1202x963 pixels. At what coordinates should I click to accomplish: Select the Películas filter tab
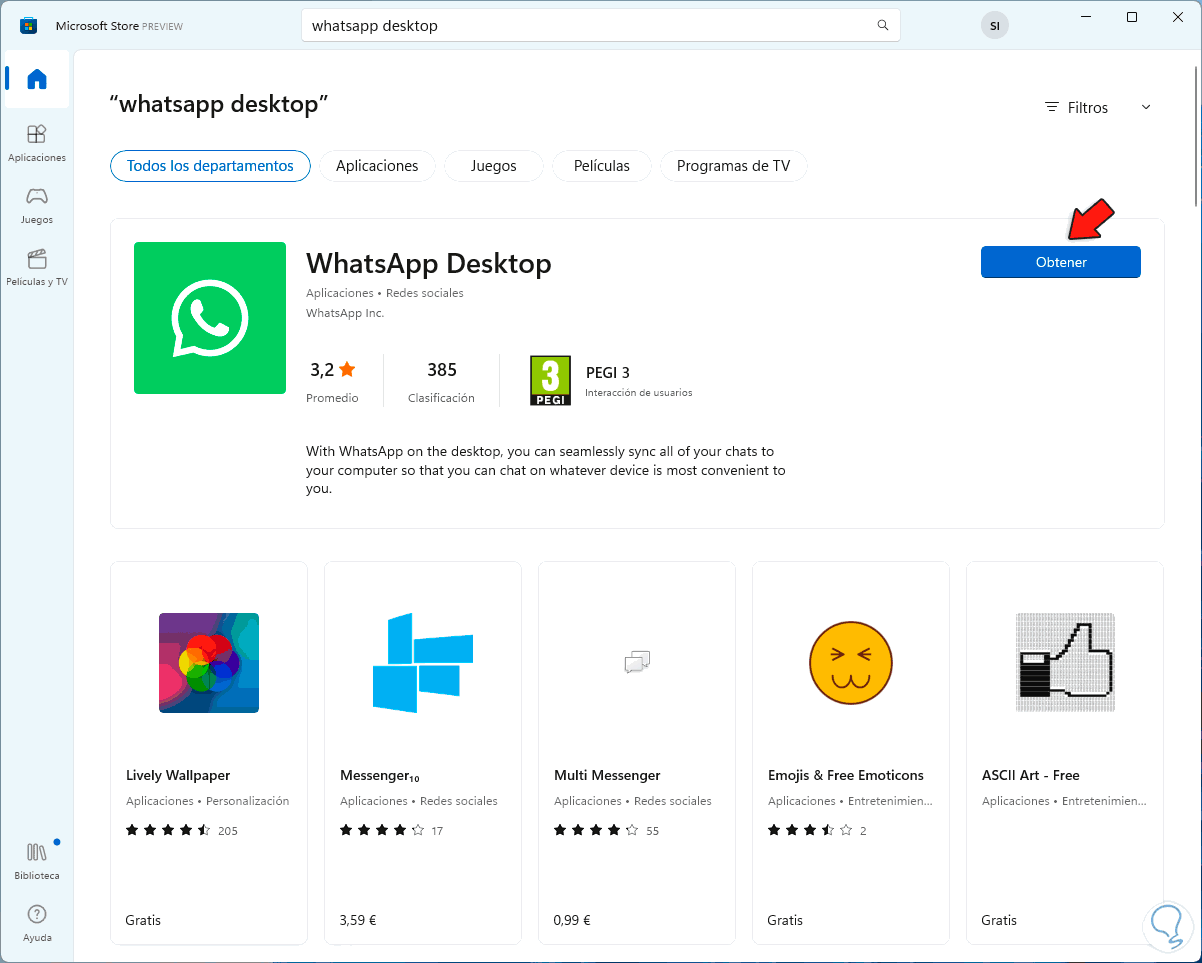click(602, 166)
